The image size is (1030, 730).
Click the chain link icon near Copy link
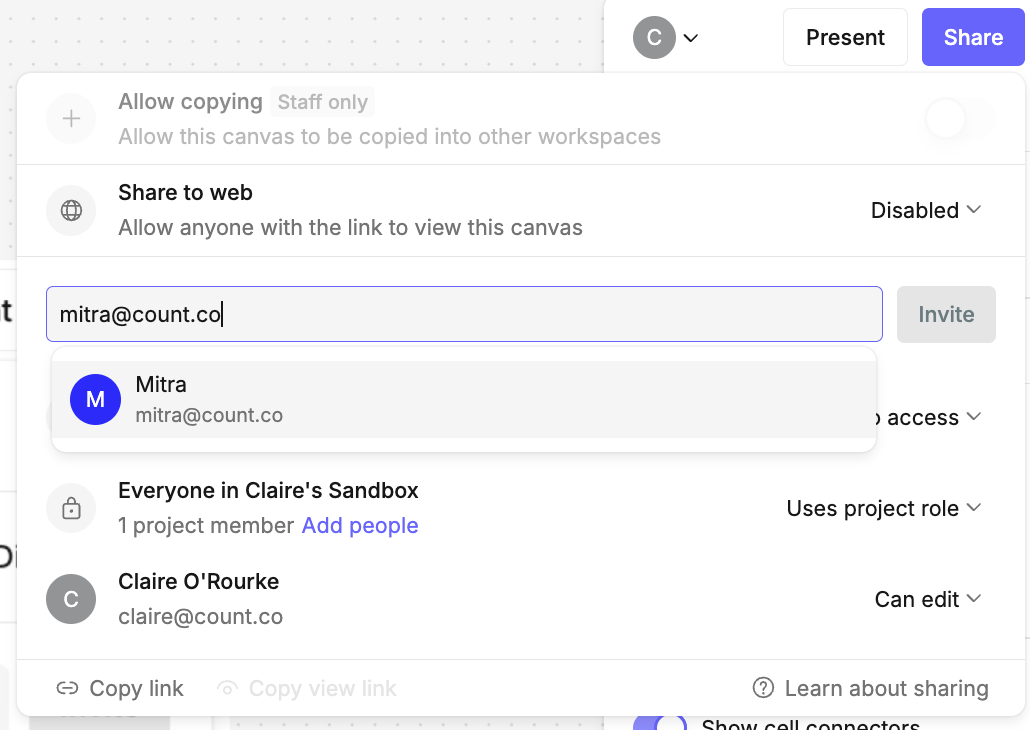pyautogui.click(x=67, y=688)
